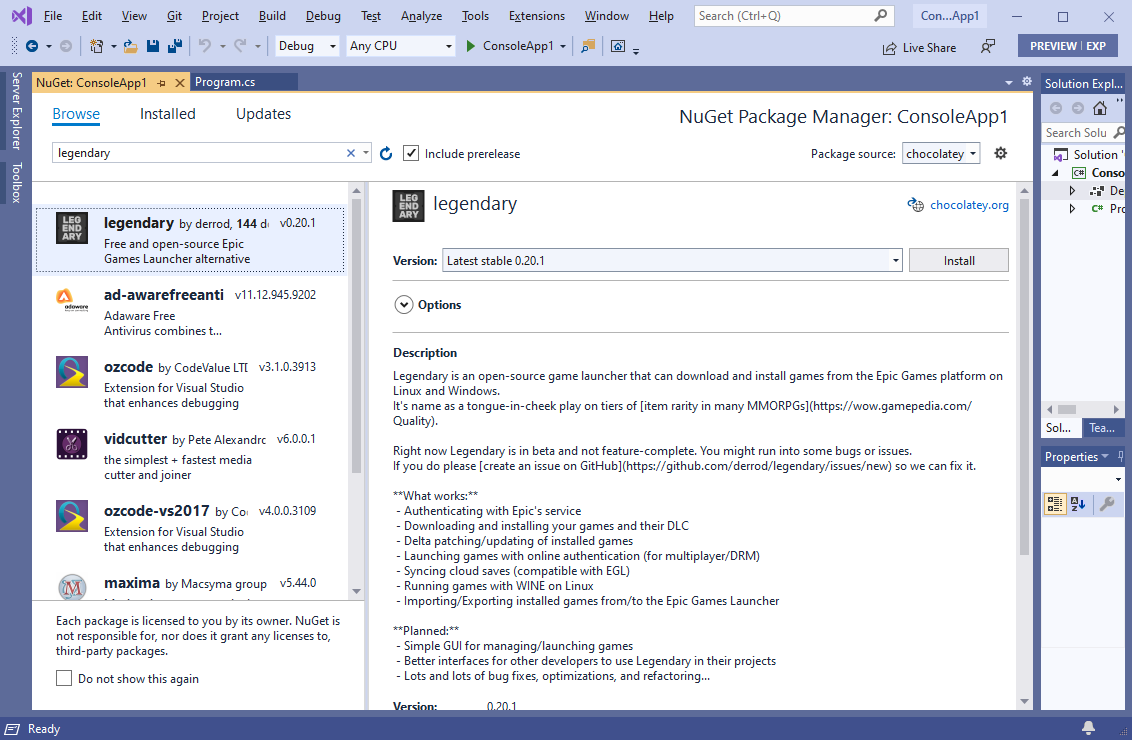Screen dimensions: 1132x740
Task: Click the vidcutter package icon
Action: [72, 444]
